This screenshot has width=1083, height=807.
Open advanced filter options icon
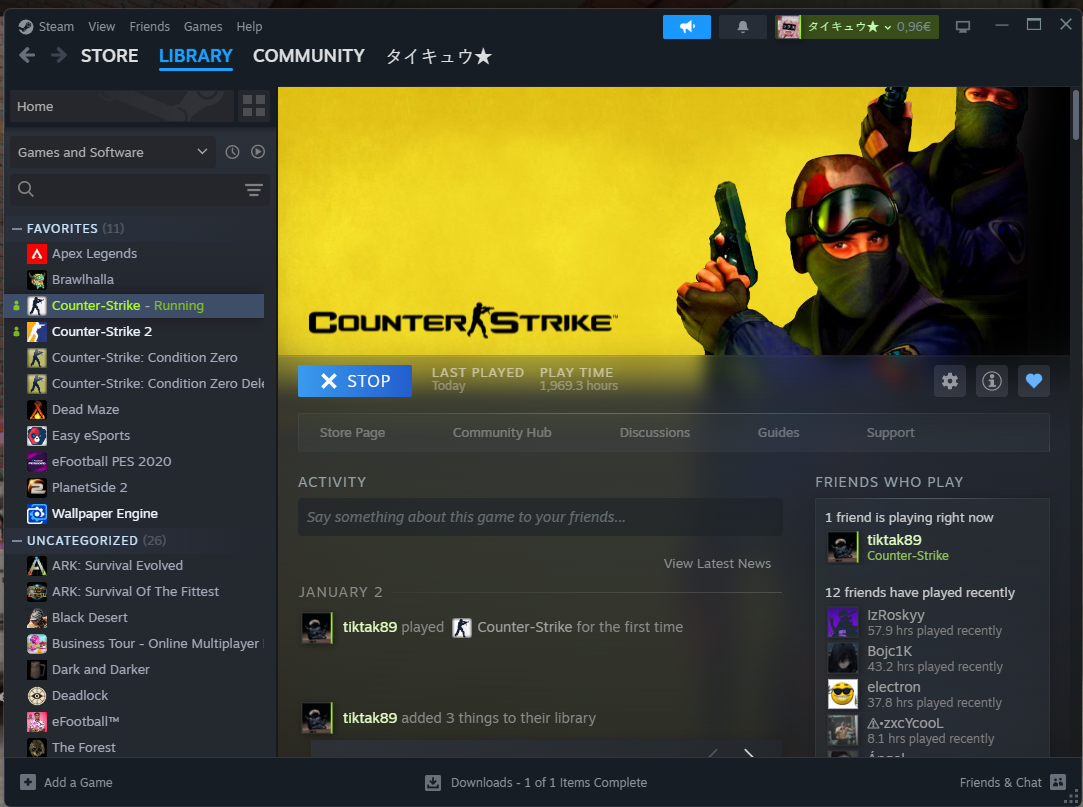(254, 190)
